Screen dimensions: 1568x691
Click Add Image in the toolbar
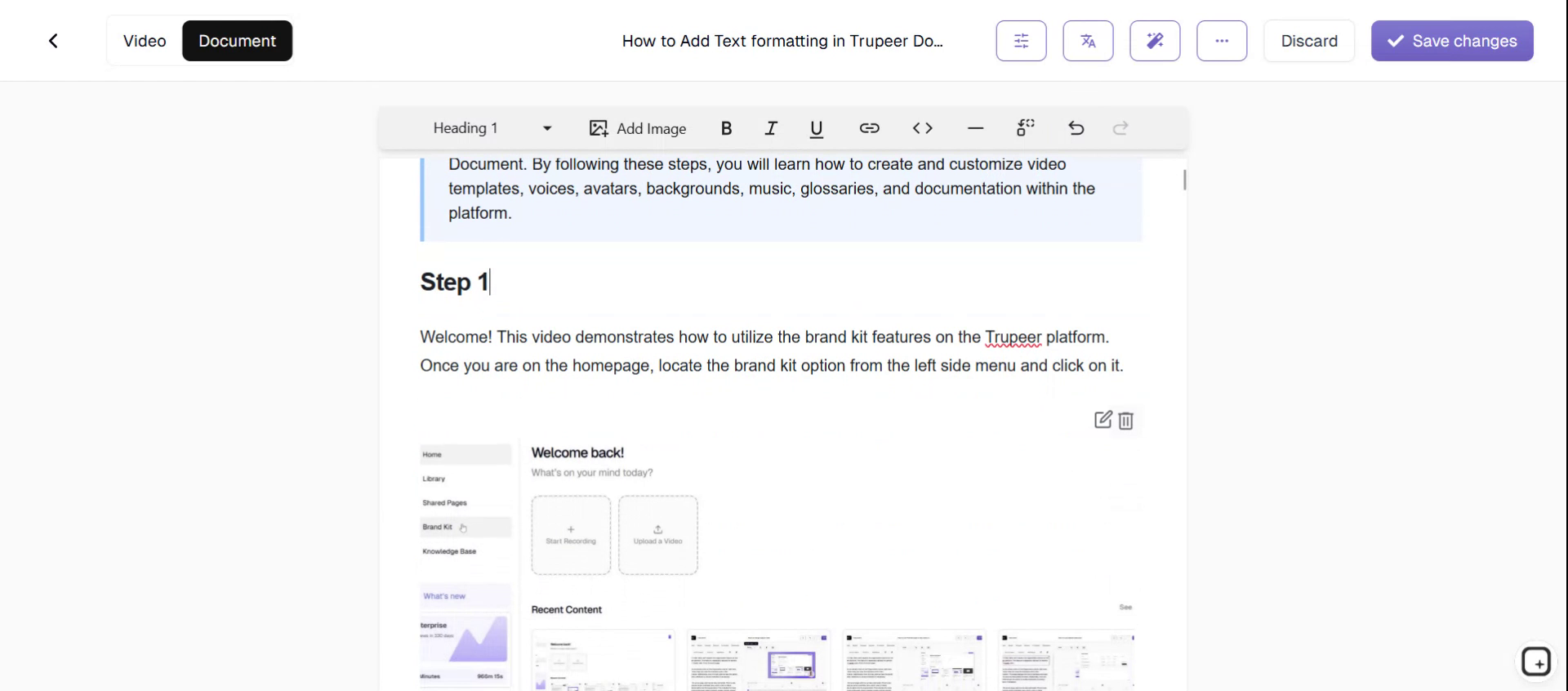(x=638, y=128)
